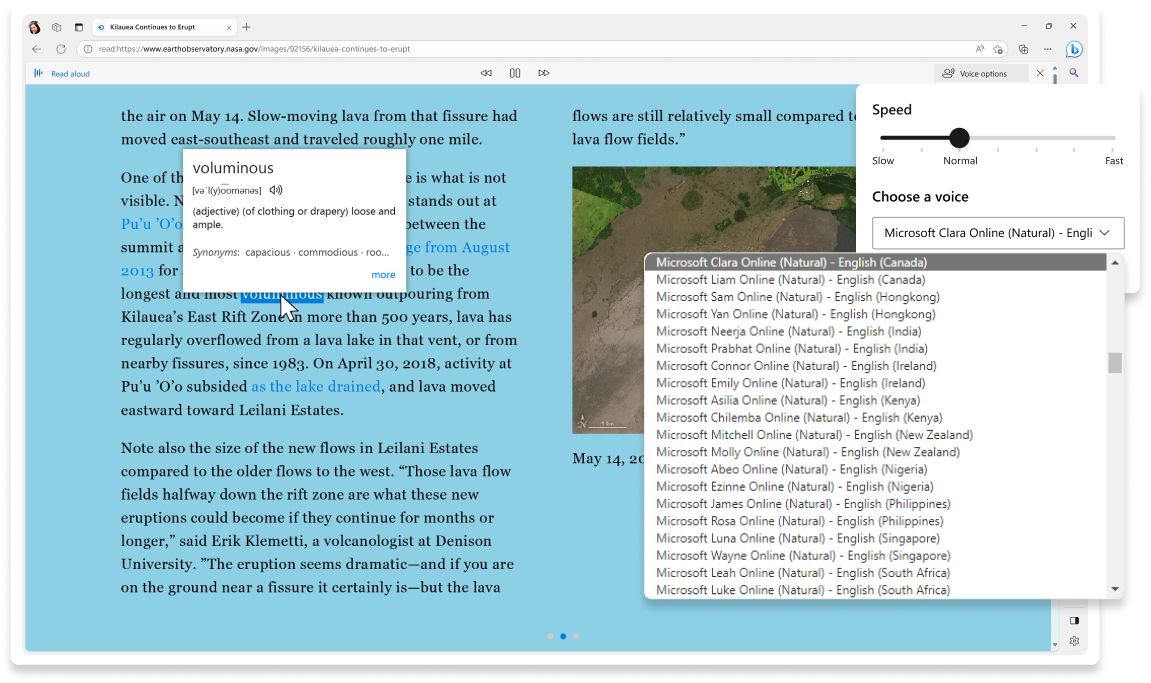Open the Workspaces icon in the title bar
The image size is (1151, 683).
57,27
